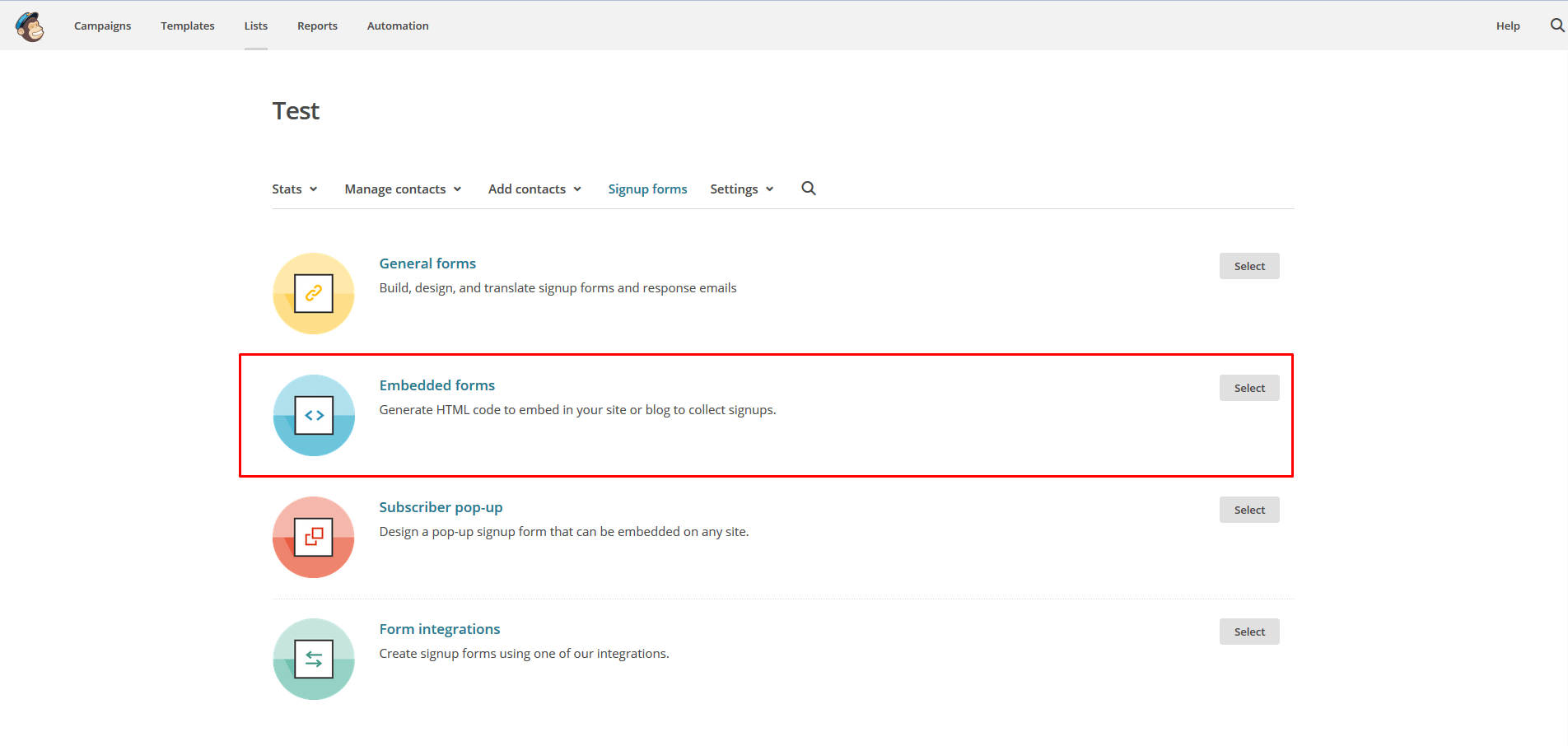This screenshot has width=1568, height=746.
Task: Expand the Settings dropdown
Action: pos(742,189)
